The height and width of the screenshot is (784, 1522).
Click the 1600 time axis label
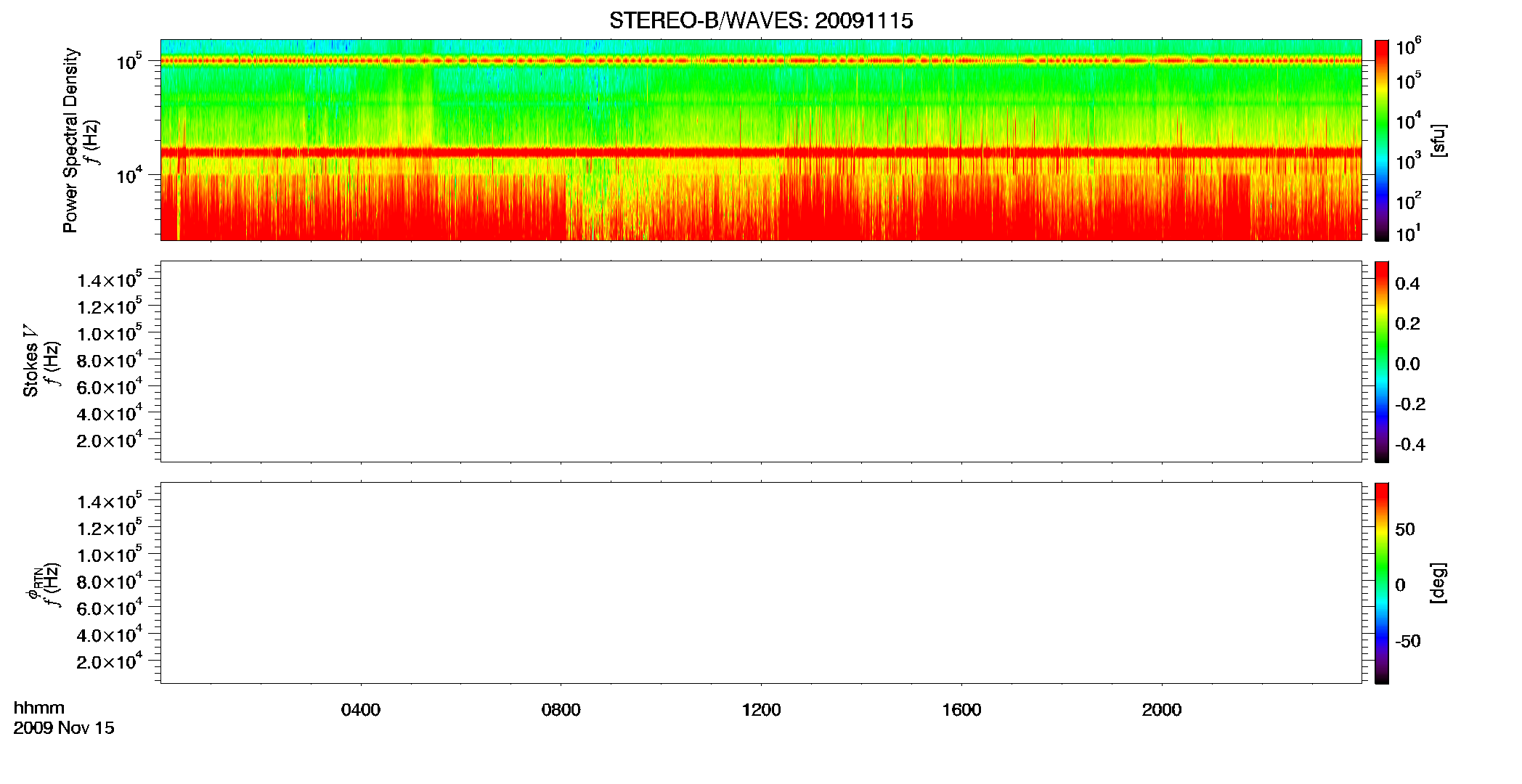(961, 710)
